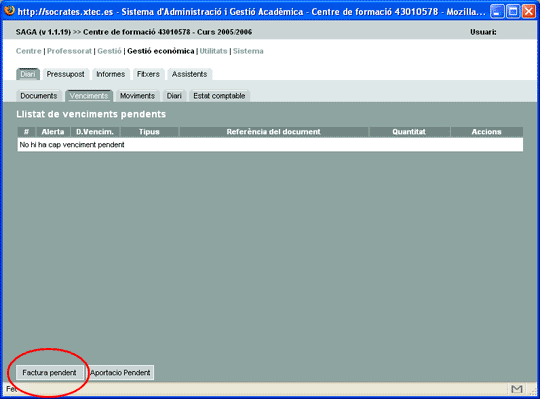Click the Factura pendent button

click(x=50, y=372)
